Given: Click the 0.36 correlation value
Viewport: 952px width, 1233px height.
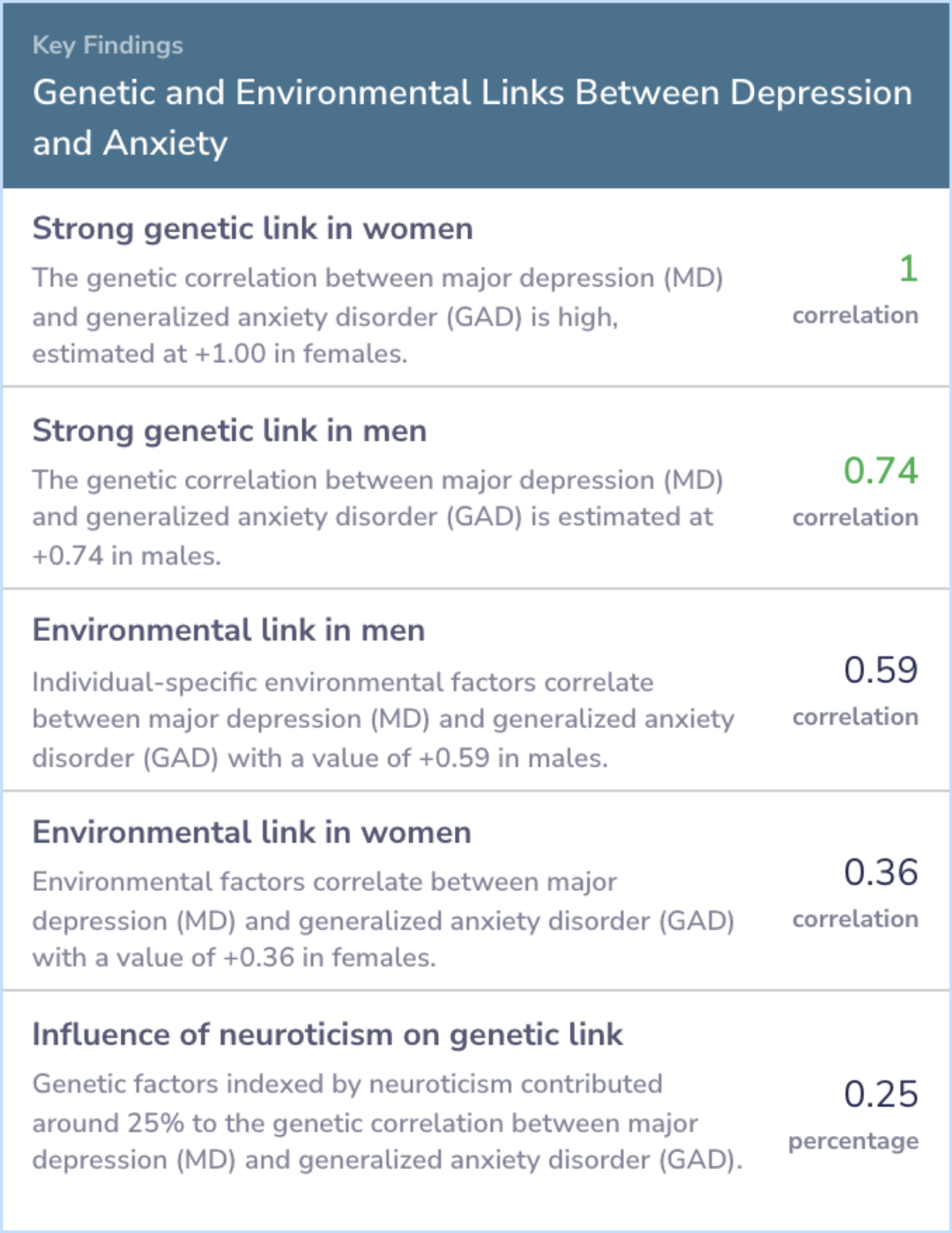Looking at the screenshot, I should pyautogui.click(x=881, y=873).
